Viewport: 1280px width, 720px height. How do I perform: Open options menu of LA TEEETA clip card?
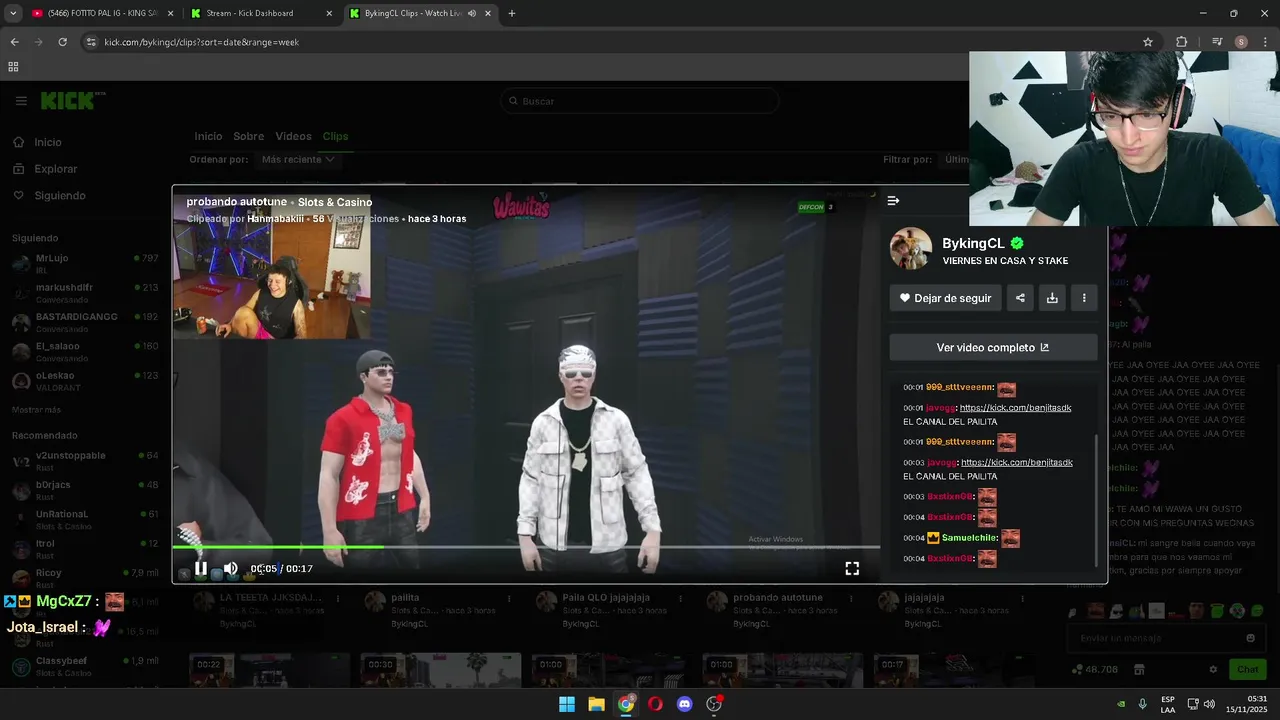point(338,599)
